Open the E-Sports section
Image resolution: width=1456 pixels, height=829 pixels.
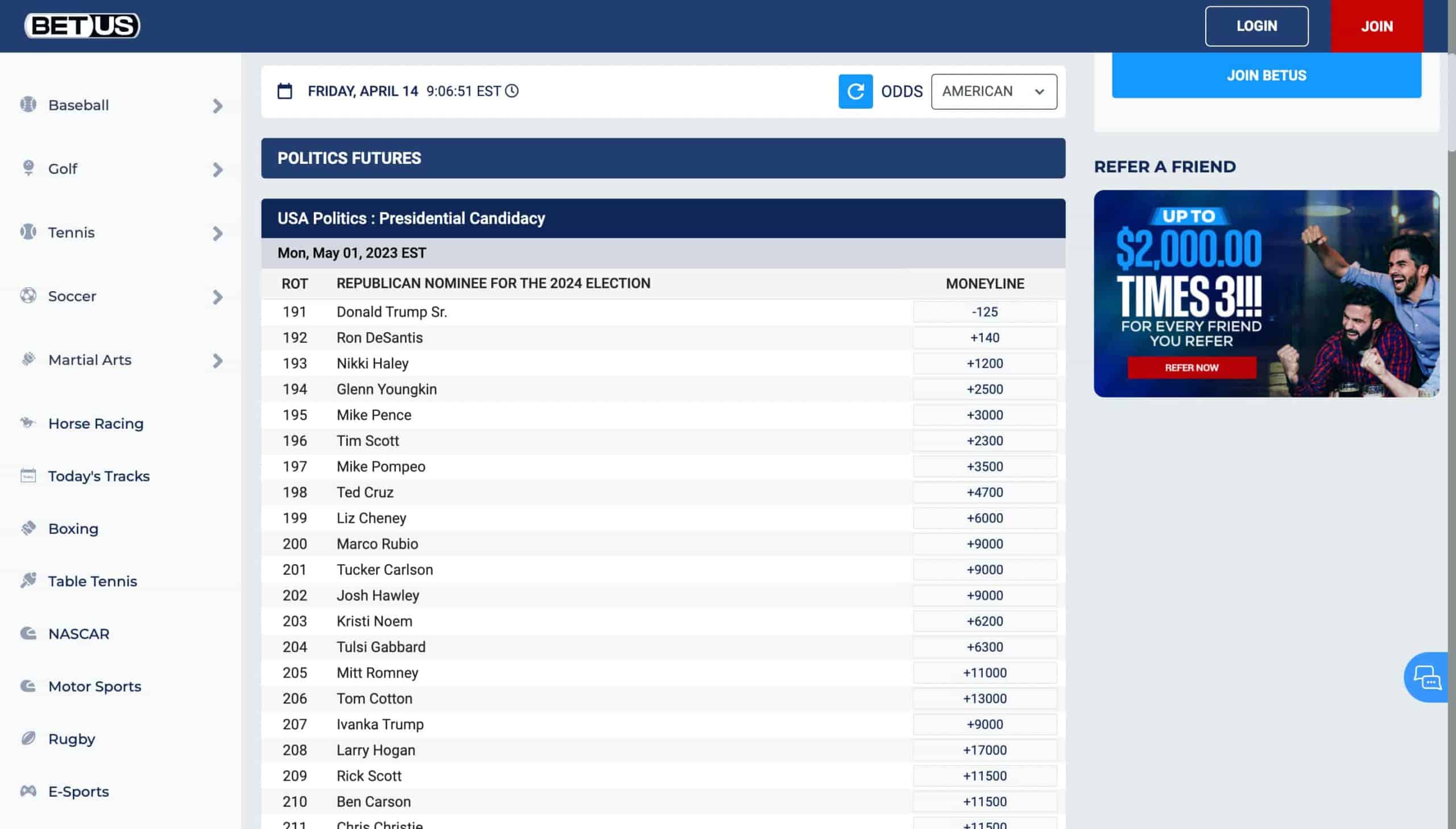click(78, 791)
